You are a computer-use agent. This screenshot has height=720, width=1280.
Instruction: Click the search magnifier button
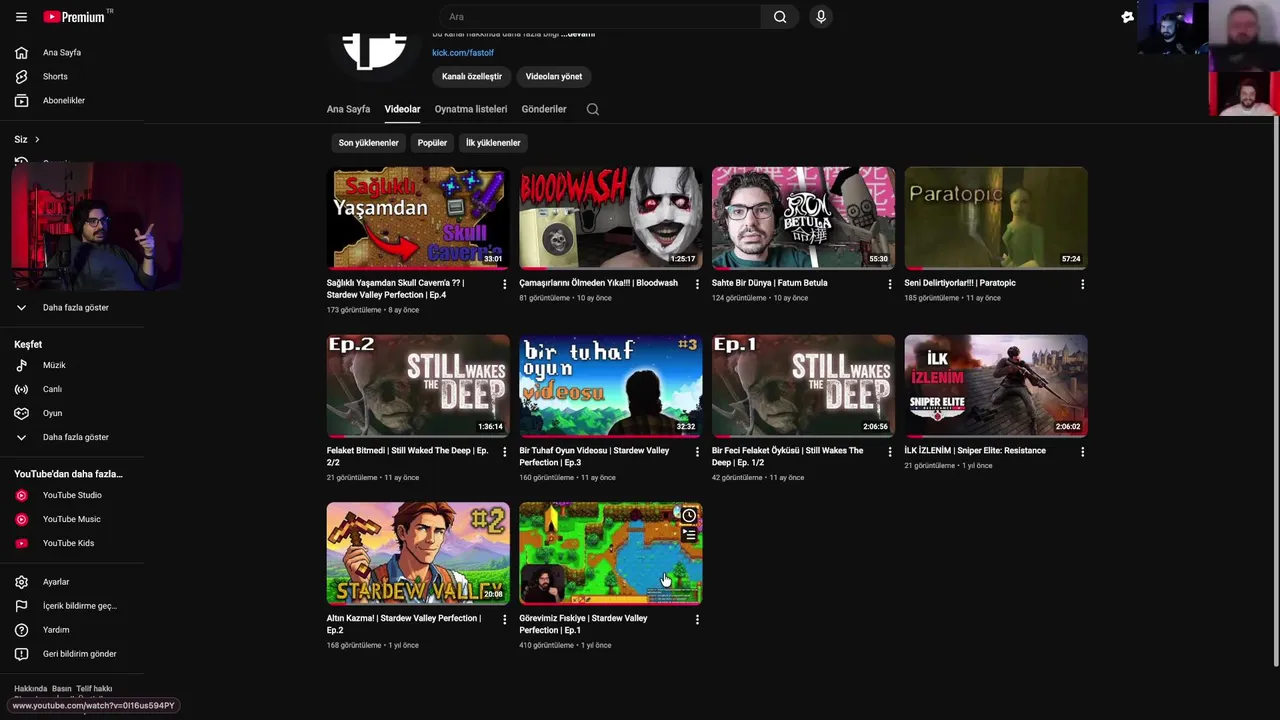point(780,17)
